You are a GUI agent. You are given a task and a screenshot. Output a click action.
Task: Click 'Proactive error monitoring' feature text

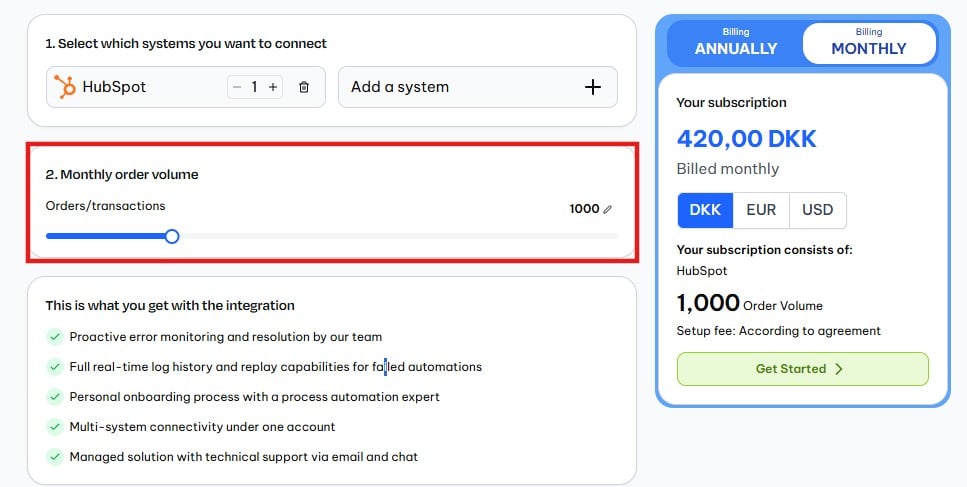pos(226,337)
